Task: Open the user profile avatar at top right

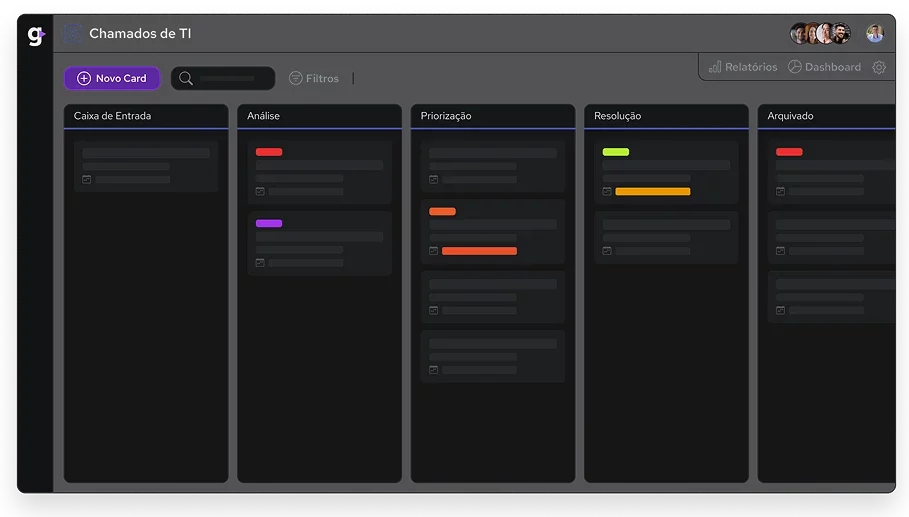Action: (x=875, y=34)
